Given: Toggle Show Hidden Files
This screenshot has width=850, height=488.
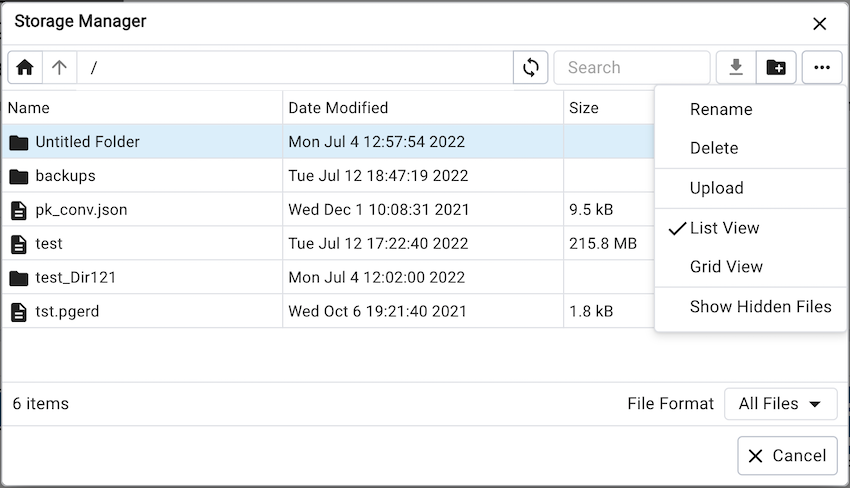Looking at the screenshot, I should click(760, 307).
